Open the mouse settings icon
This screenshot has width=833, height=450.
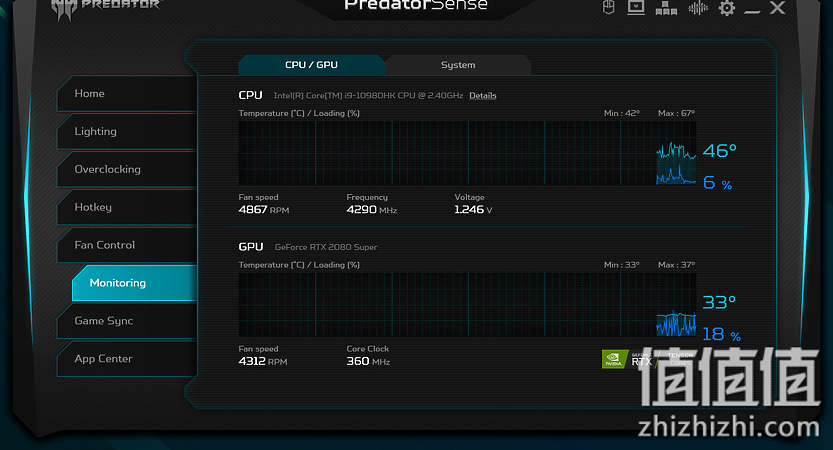[609, 7]
